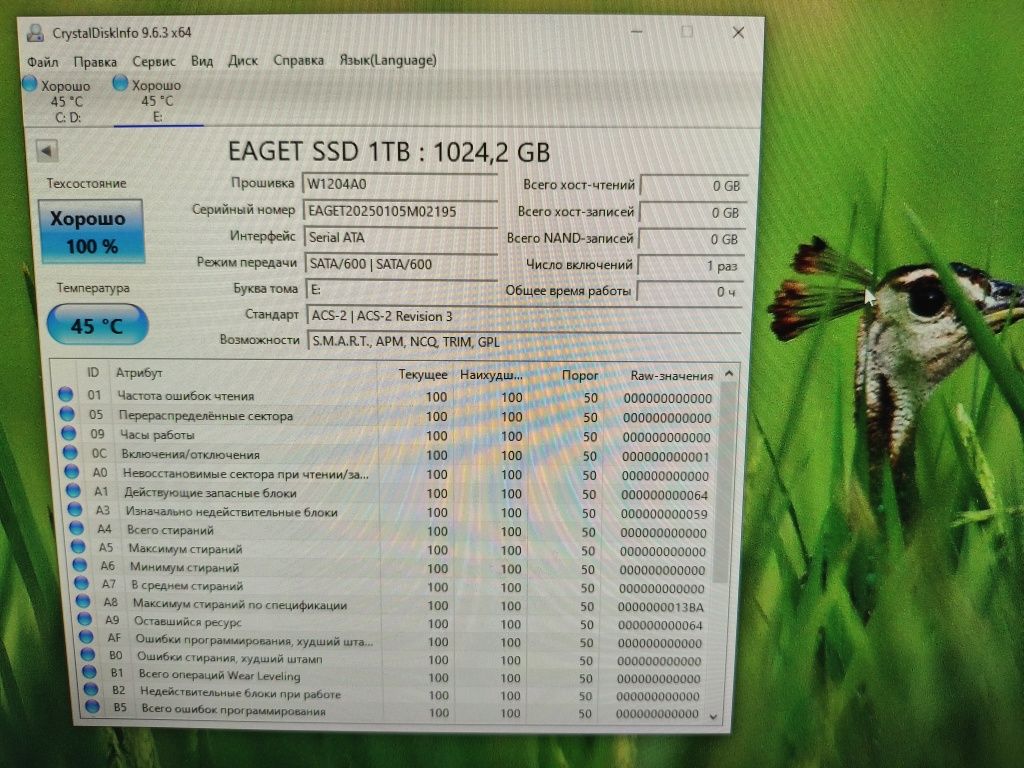Select row Частота ошибок чтения
Screen dimensions: 1024x768
387,396
